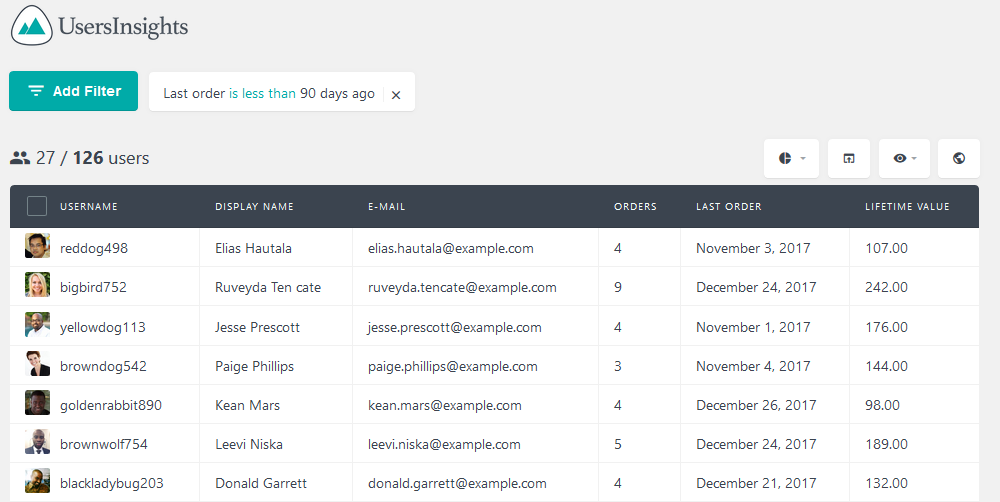This screenshot has width=1000, height=502.
Task: Open the pie chart segments dropdown
Action: (x=791, y=158)
